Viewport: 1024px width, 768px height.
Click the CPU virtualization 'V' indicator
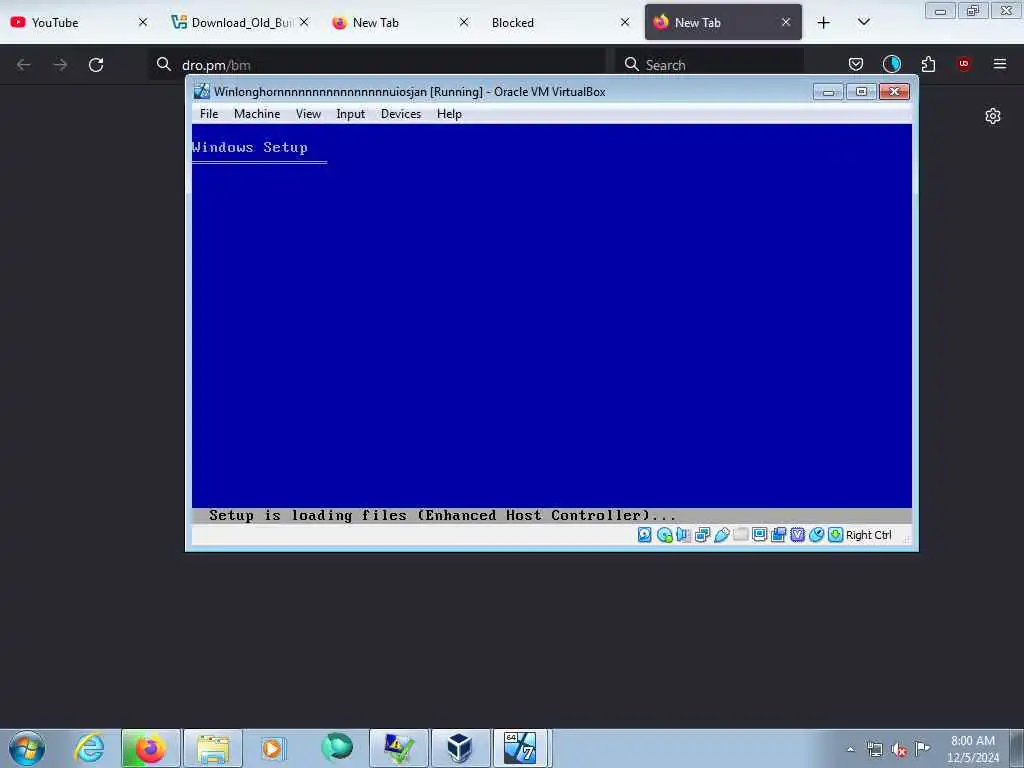tap(797, 535)
